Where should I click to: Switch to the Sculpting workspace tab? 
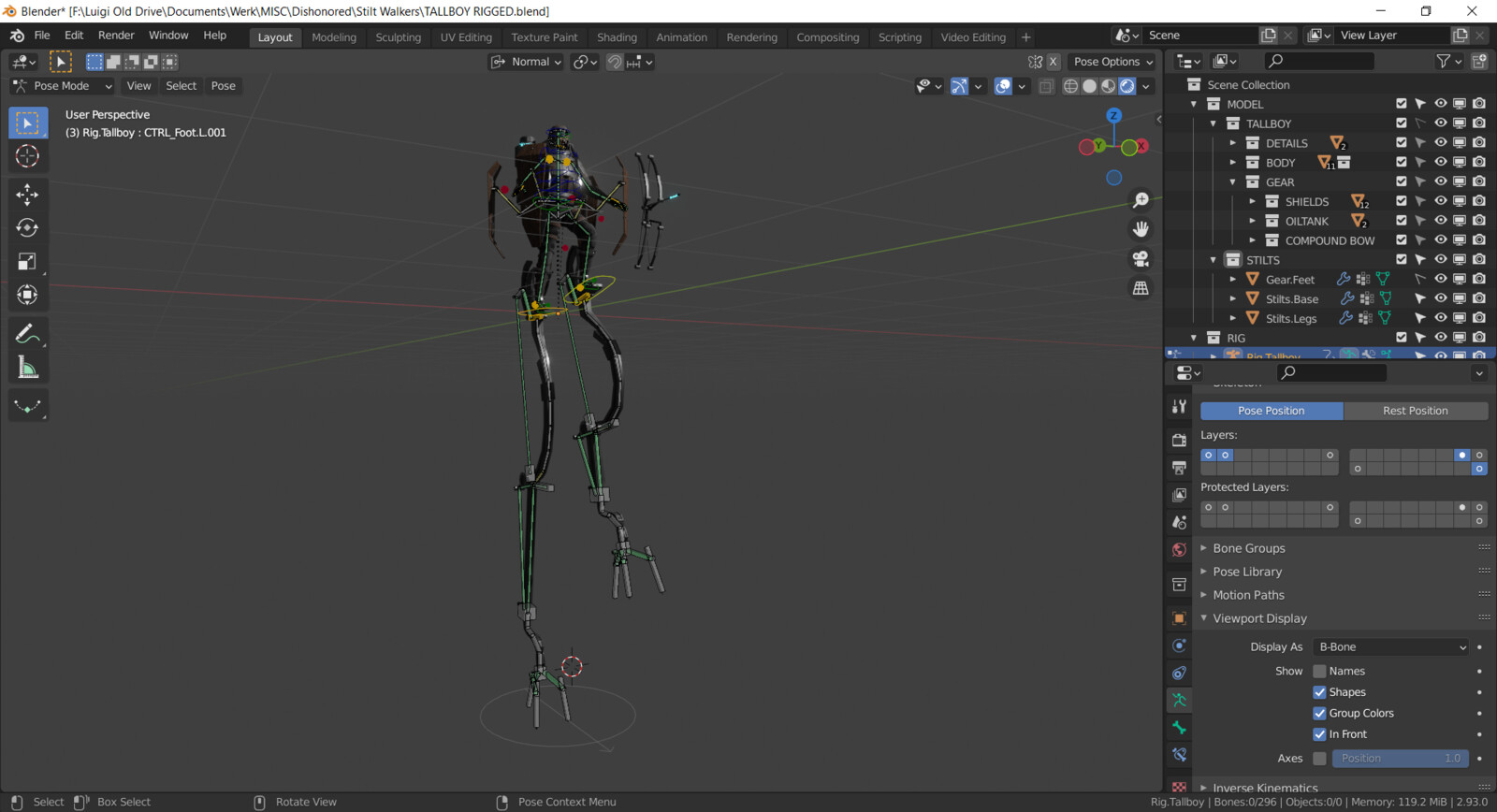pyautogui.click(x=398, y=37)
